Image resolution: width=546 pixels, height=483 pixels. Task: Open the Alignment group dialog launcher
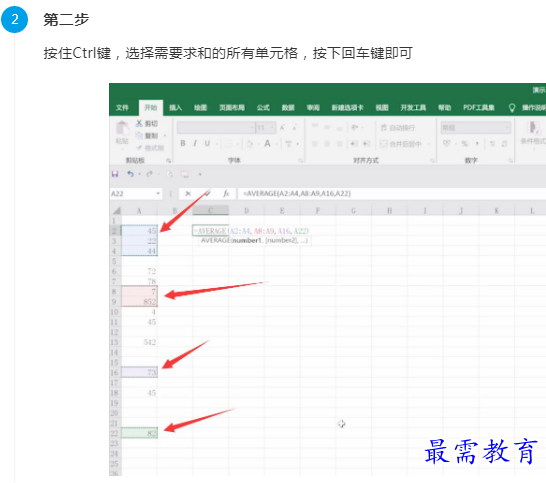[432, 160]
